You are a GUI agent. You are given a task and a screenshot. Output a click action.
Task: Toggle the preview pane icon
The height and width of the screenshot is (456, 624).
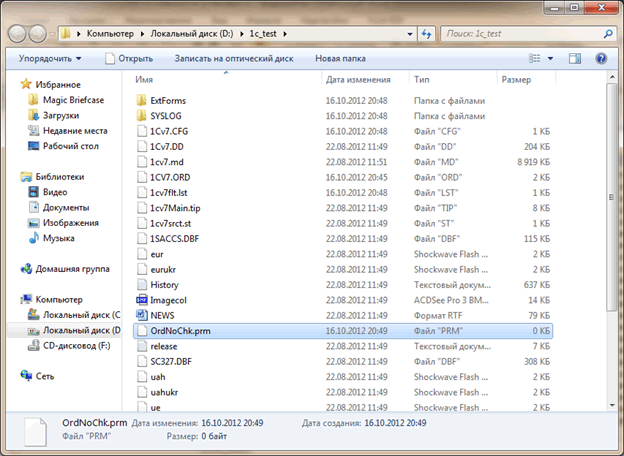(575, 58)
